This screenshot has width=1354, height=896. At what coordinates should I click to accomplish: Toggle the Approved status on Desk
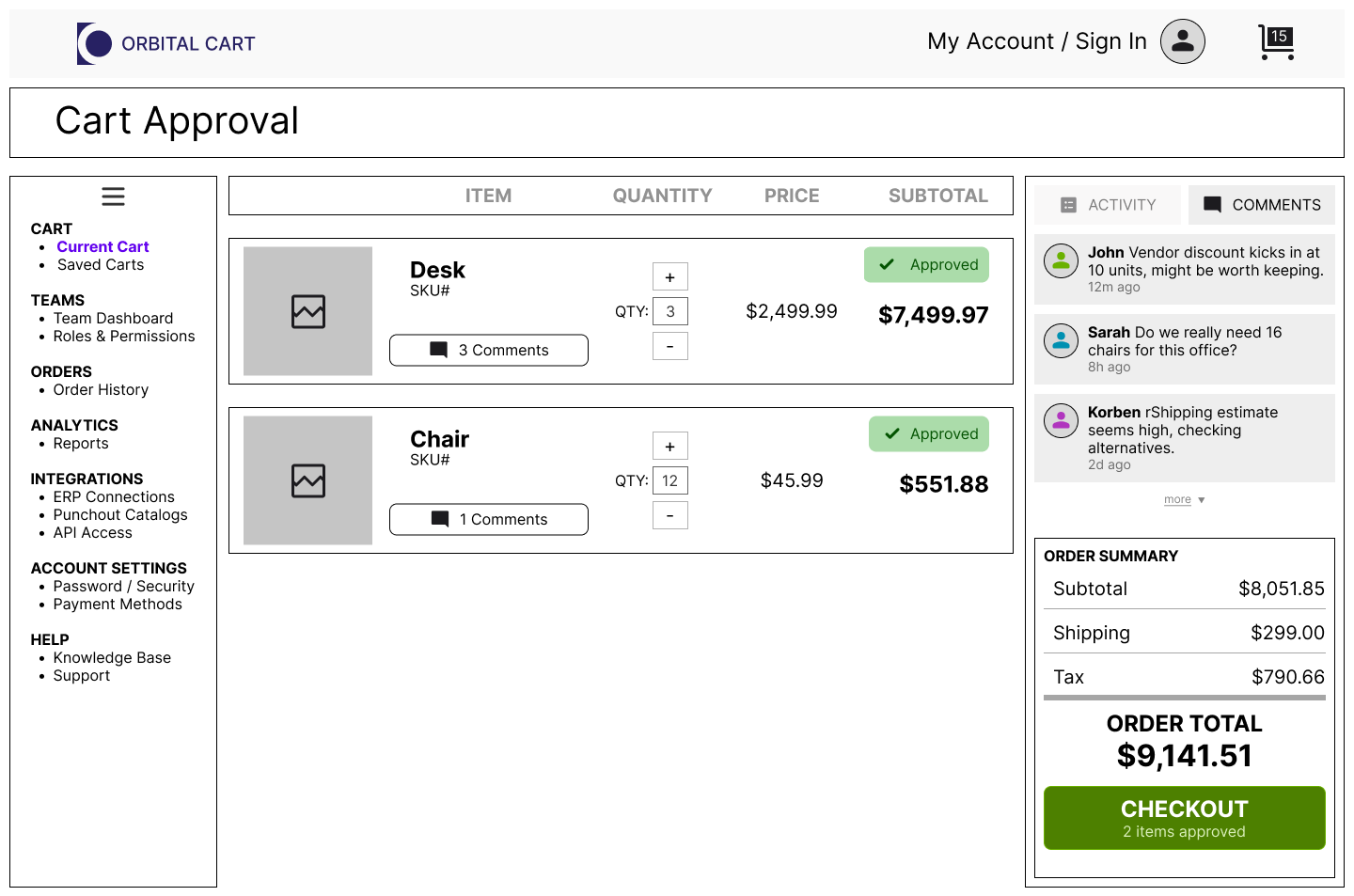tap(926, 265)
